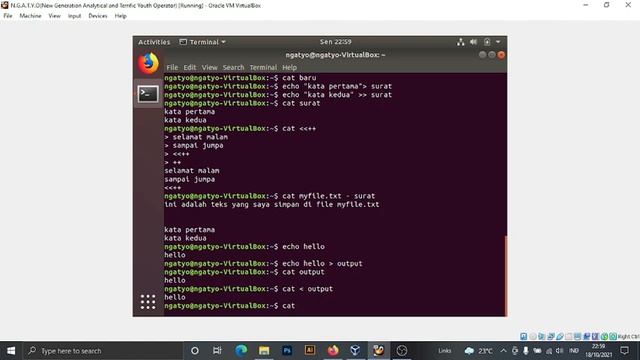The height and width of the screenshot is (360, 640).
Task: Click the 'cat < output' command line
Action: (x=249, y=289)
